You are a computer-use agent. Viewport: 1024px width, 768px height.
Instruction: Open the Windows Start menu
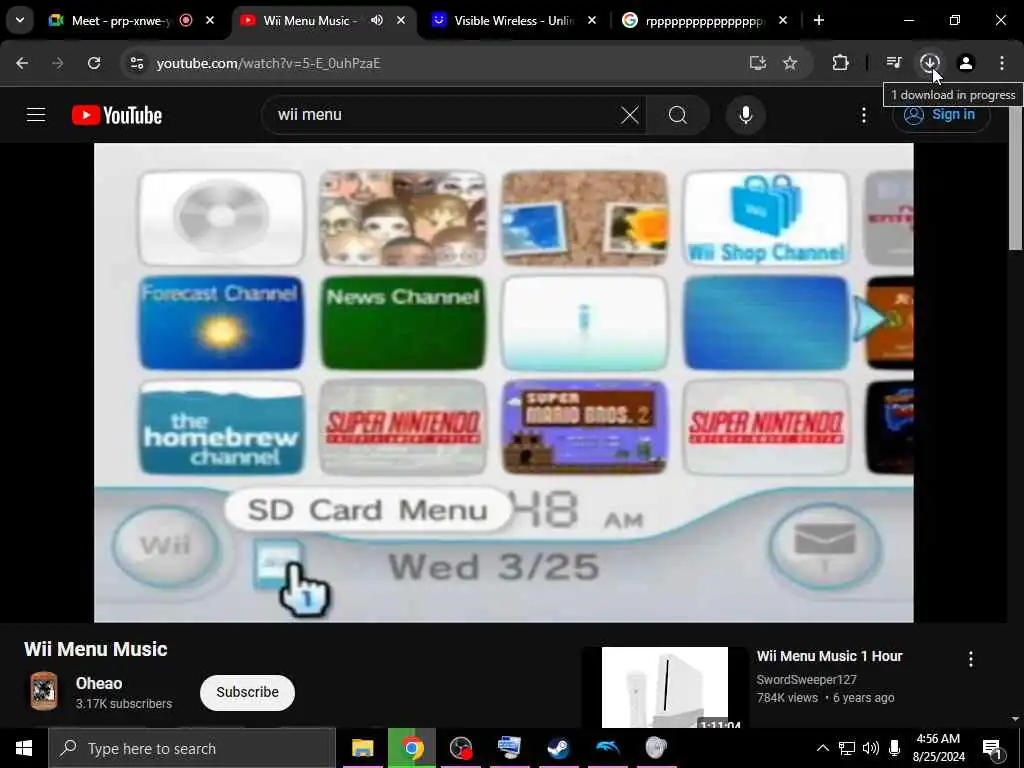click(24, 748)
